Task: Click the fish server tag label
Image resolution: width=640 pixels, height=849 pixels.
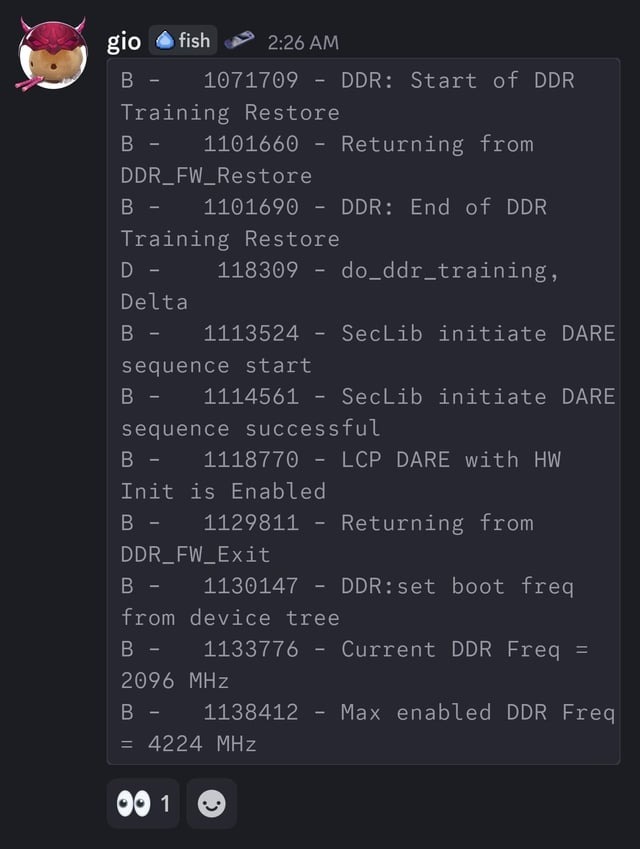Action: [x=194, y=40]
